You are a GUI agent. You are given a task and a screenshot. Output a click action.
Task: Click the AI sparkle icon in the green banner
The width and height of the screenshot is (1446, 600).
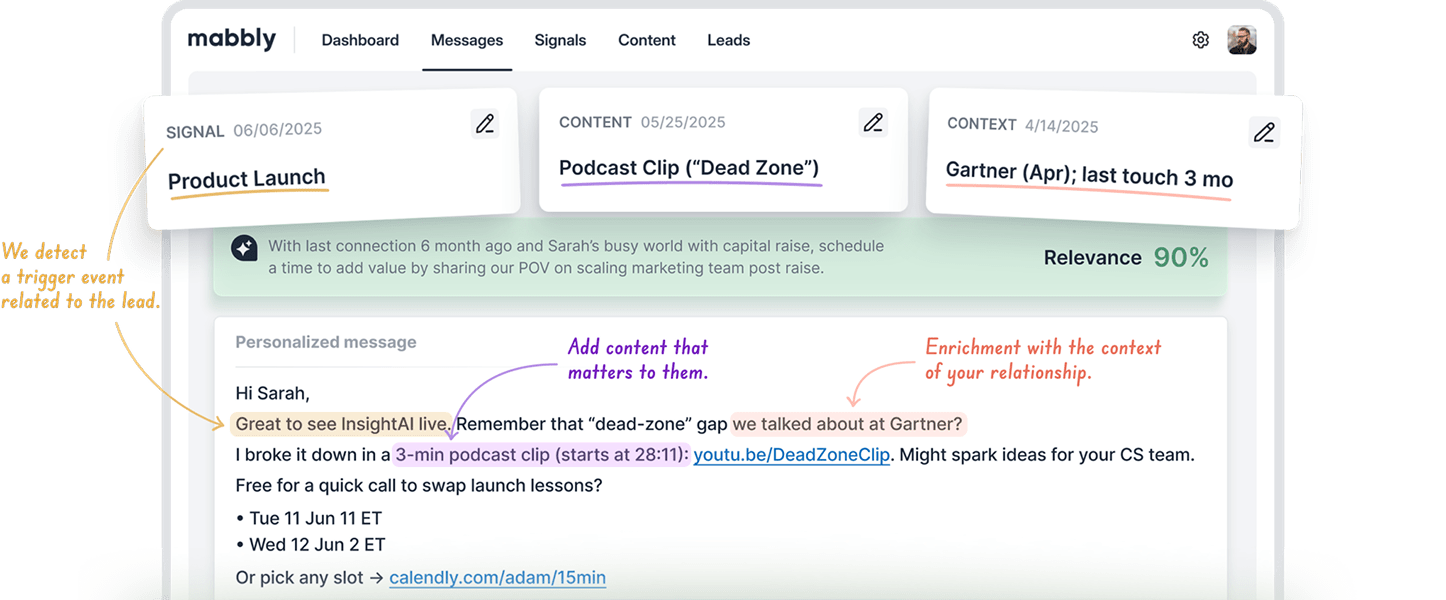point(244,248)
